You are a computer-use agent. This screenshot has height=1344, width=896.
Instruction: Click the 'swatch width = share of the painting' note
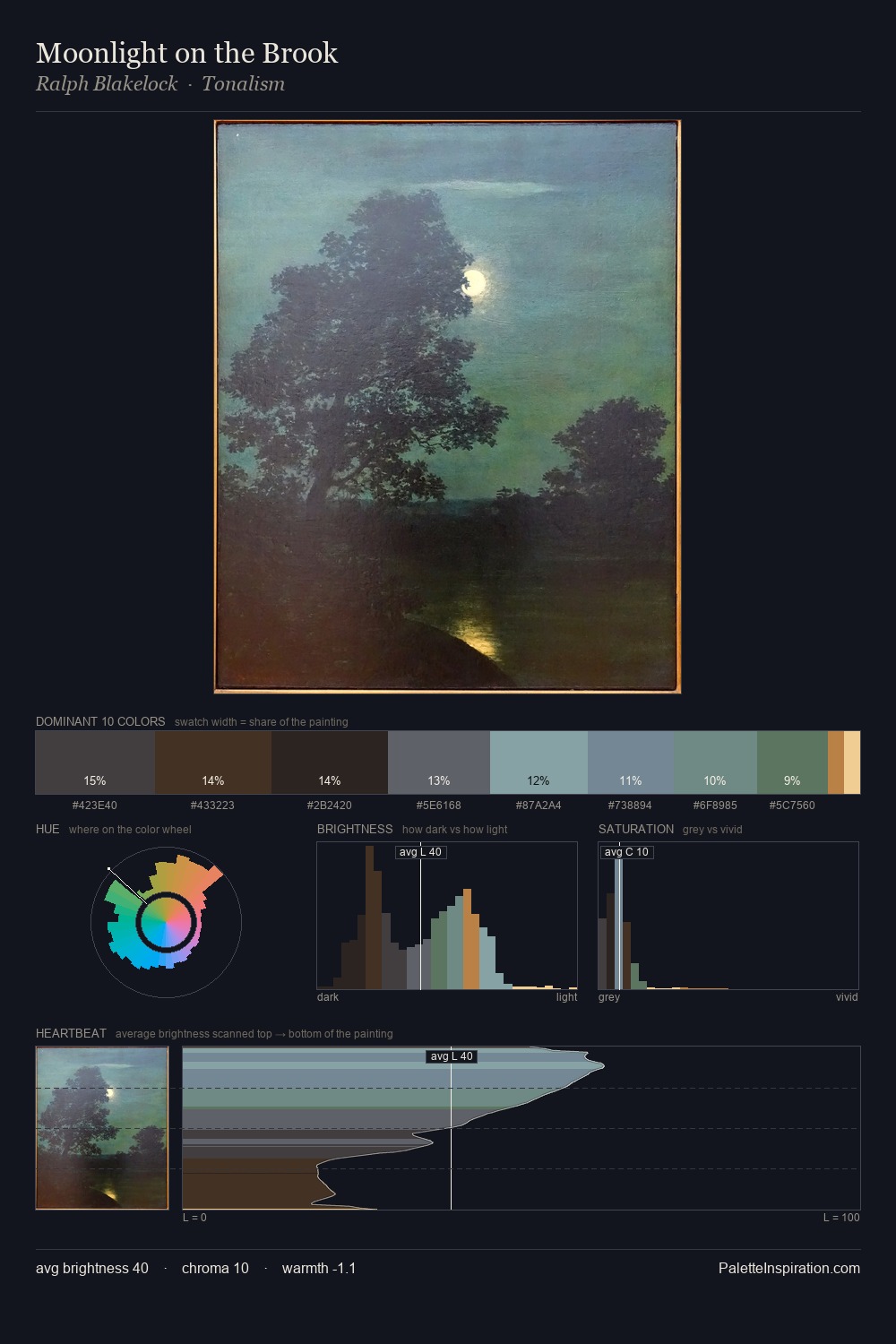262,722
